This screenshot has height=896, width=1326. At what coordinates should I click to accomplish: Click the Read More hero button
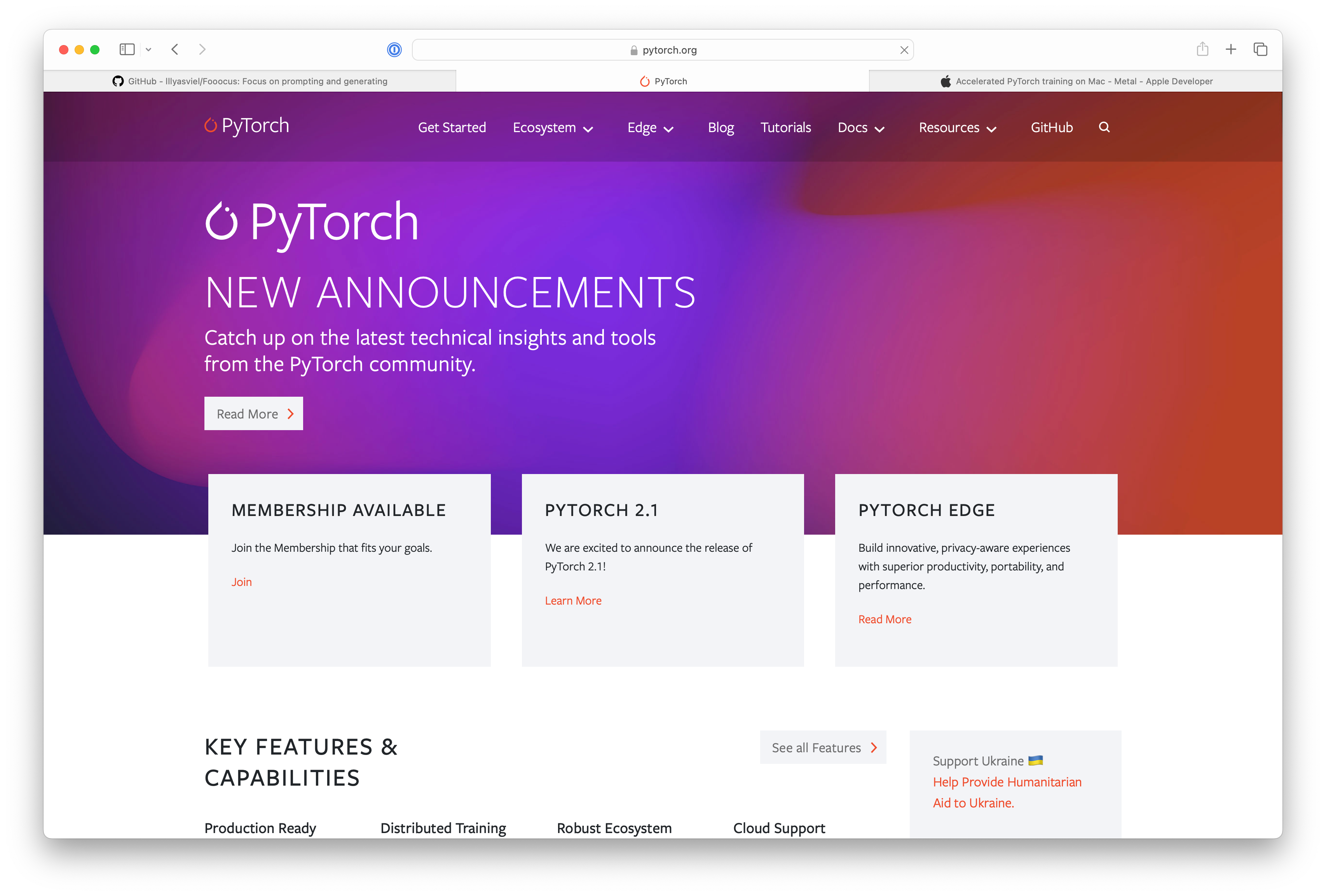tap(253, 413)
